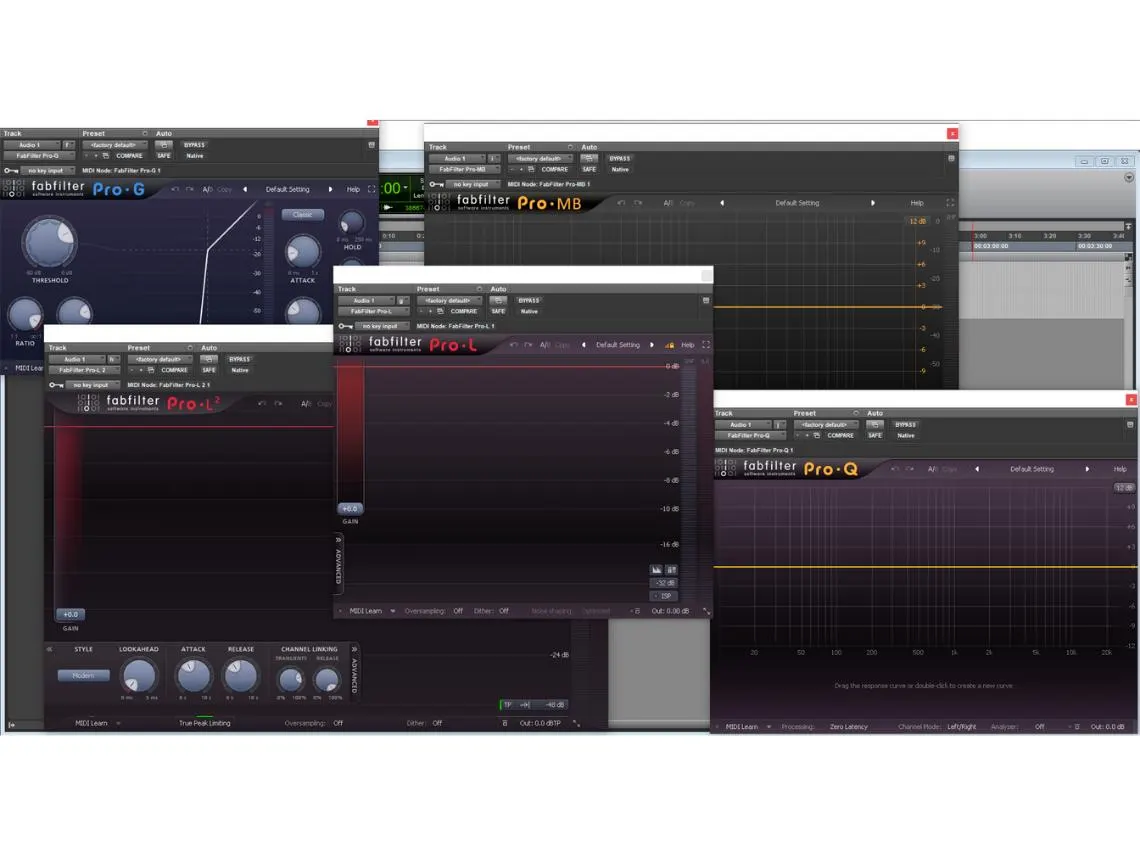Click previous preset arrow in Pro-MB
This screenshot has width=1140, height=855.
click(722, 203)
